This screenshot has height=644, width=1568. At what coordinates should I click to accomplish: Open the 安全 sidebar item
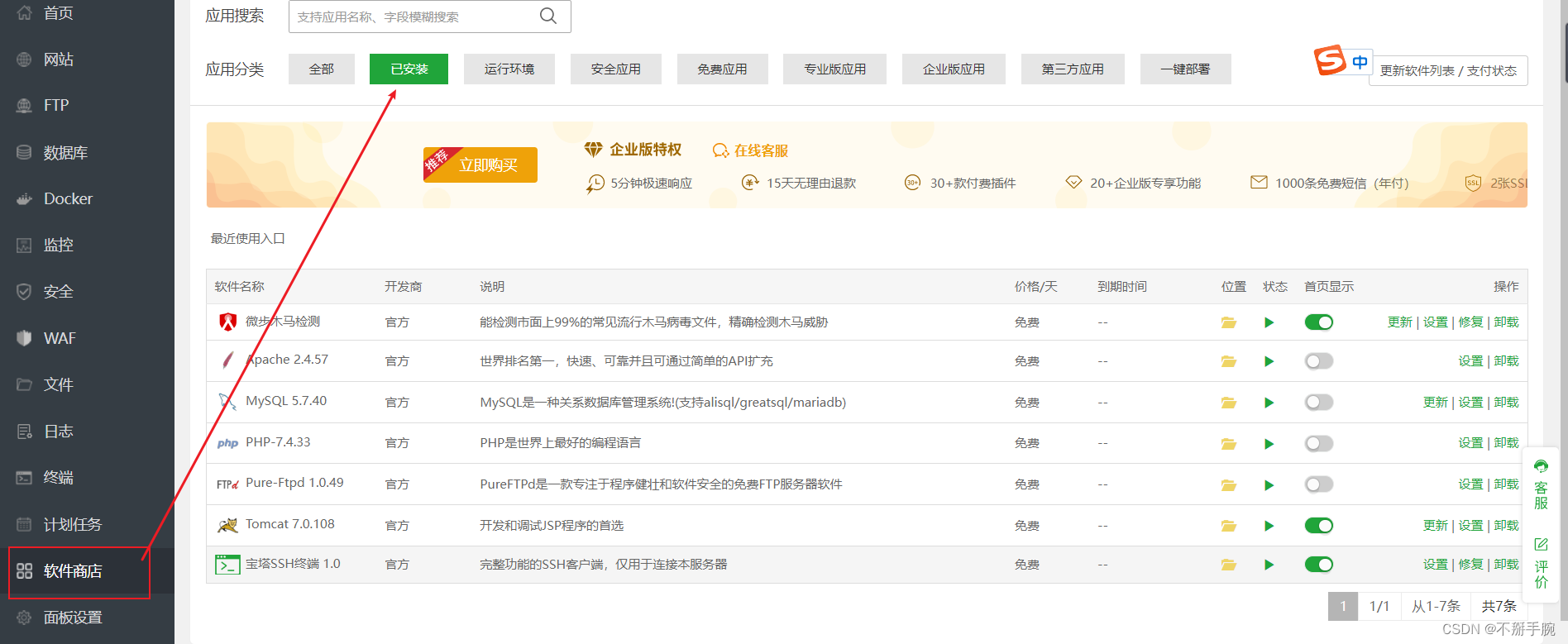(x=87, y=292)
